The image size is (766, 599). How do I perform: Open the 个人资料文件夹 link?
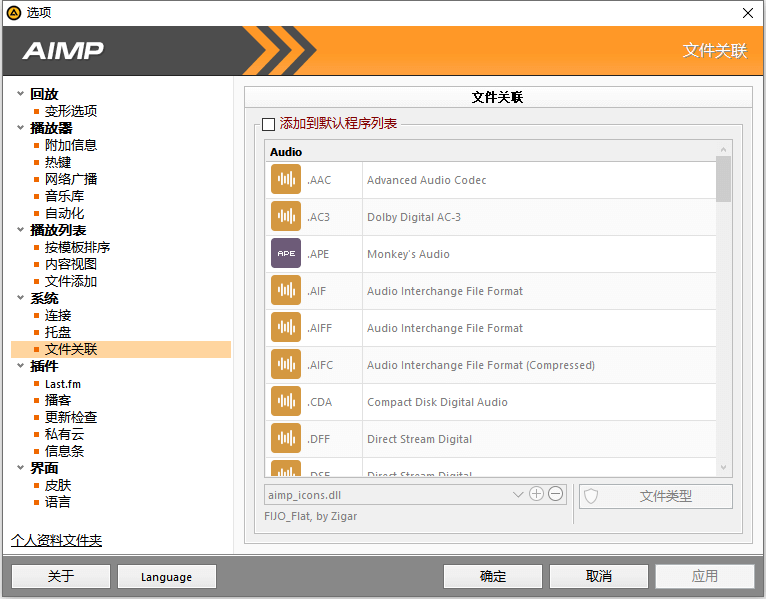pyautogui.click(x=57, y=540)
